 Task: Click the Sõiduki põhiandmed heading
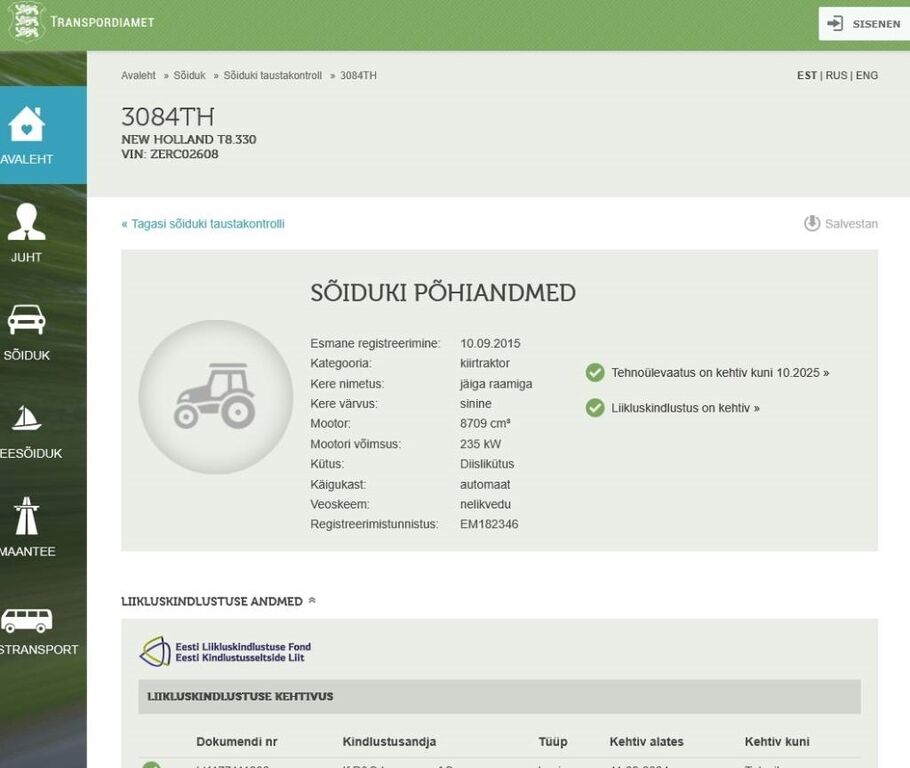point(443,293)
